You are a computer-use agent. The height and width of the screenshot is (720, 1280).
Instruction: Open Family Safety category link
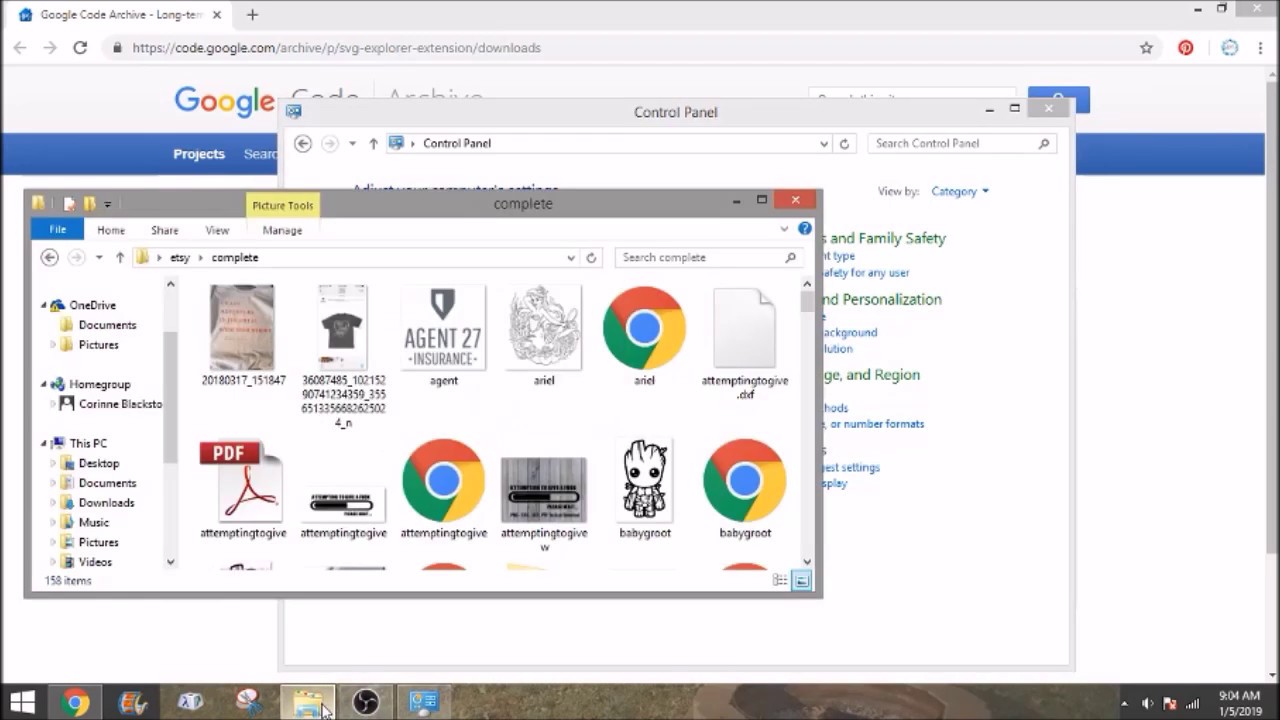pyautogui.click(x=883, y=238)
